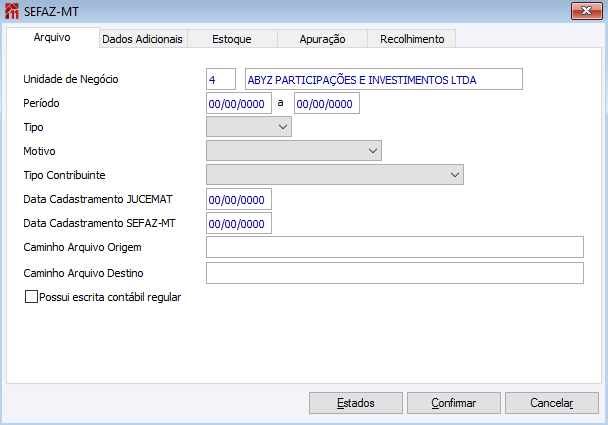608x425 pixels.
Task: Click the Tipo Contribuinte label
Action: tap(64, 175)
